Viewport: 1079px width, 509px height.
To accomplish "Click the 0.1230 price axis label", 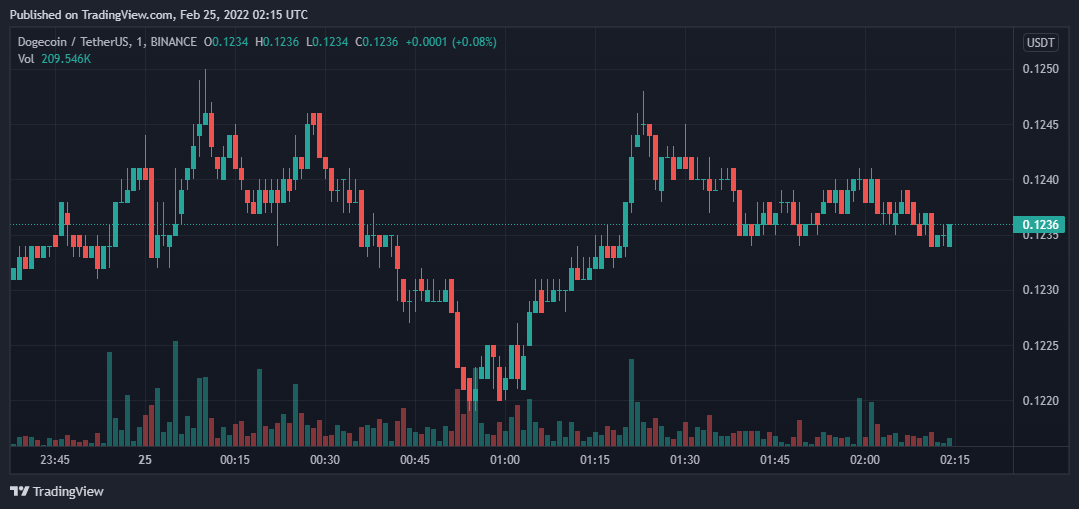I will point(1039,290).
